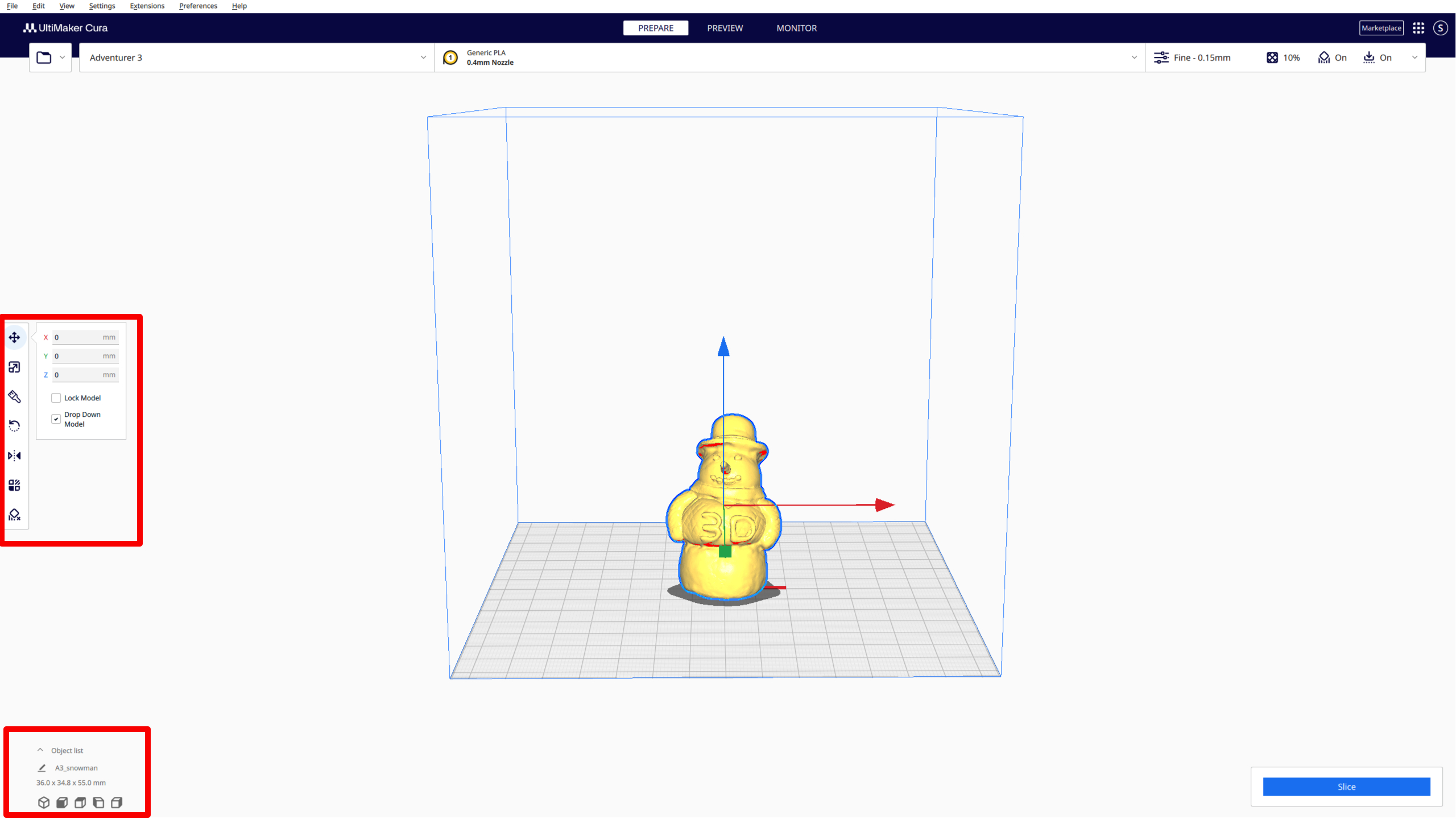
Task: Select the Rotate tool
Action: click(14, 425)
